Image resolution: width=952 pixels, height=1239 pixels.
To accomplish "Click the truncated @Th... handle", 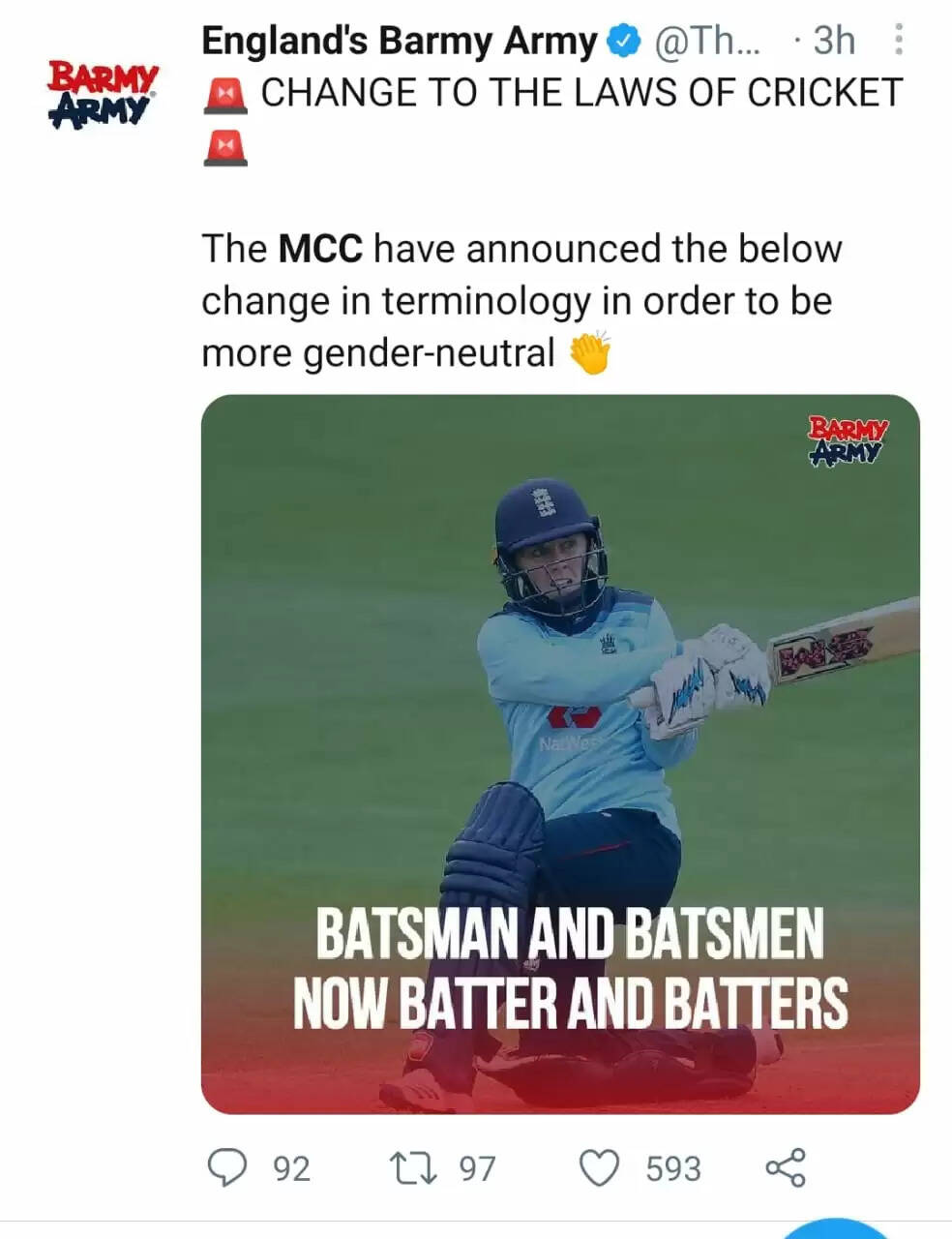I will pyautogui.click(x=707, y=41).
